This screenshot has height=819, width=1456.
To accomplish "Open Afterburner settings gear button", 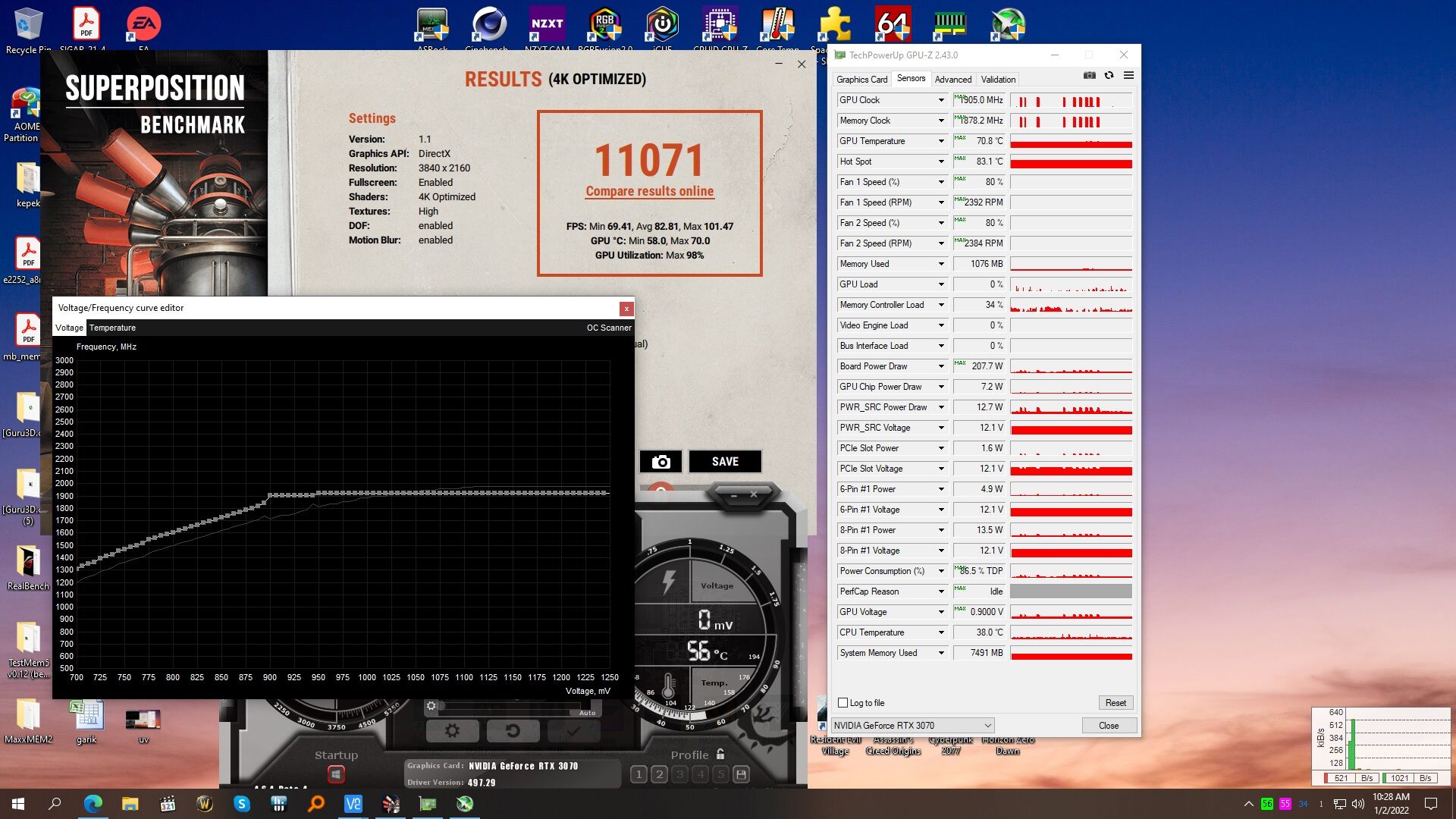I will (452, 731).
